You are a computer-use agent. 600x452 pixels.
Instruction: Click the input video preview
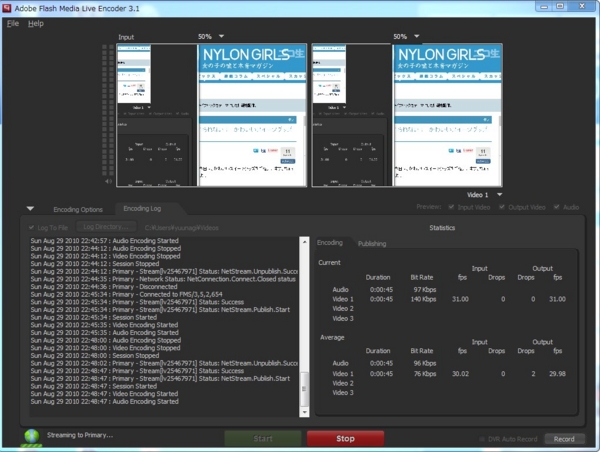click(x=212, y=115)
